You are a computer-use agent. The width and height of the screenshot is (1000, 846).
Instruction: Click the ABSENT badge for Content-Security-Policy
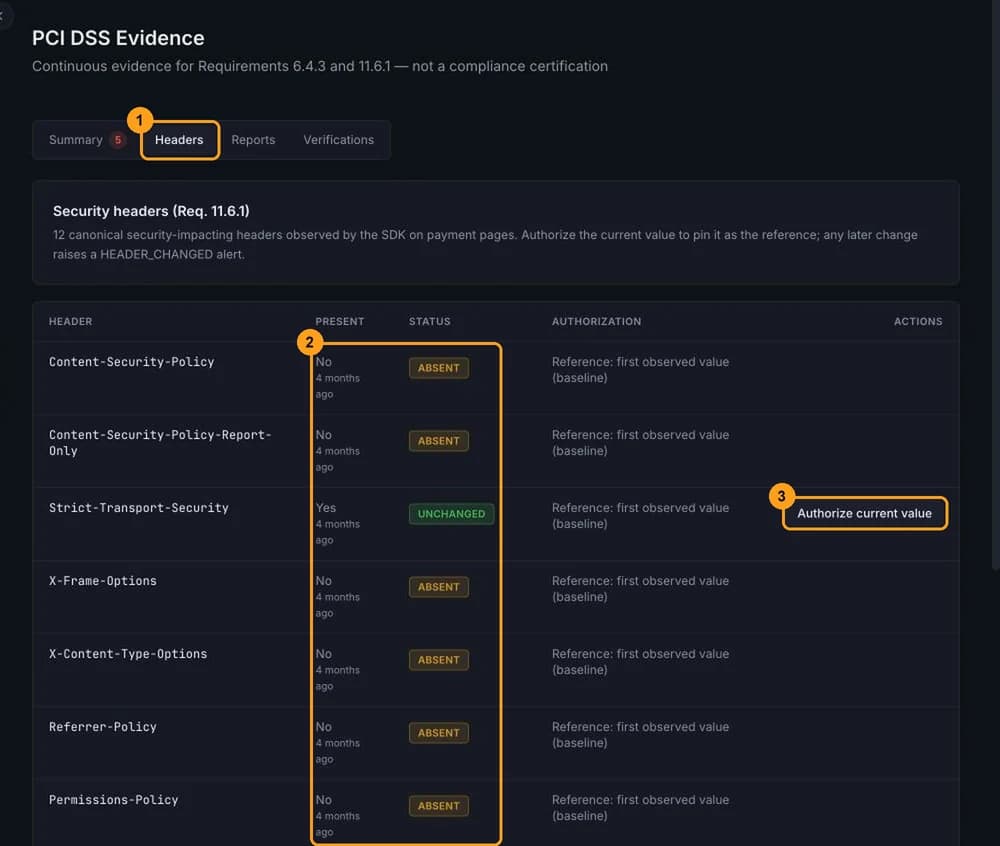[439, 368]
